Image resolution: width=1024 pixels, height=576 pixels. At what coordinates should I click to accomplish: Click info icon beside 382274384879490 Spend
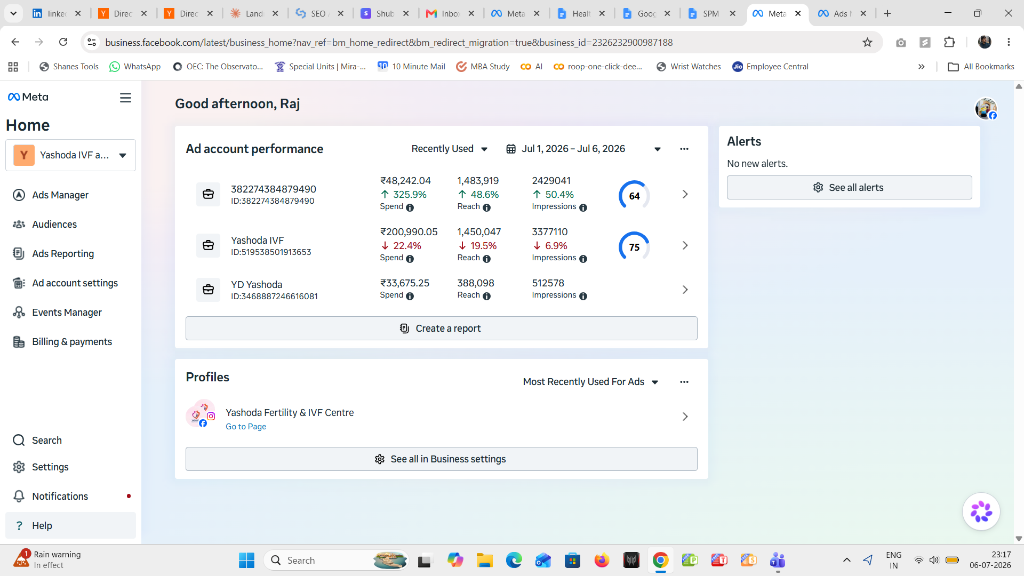pos(410,208)
